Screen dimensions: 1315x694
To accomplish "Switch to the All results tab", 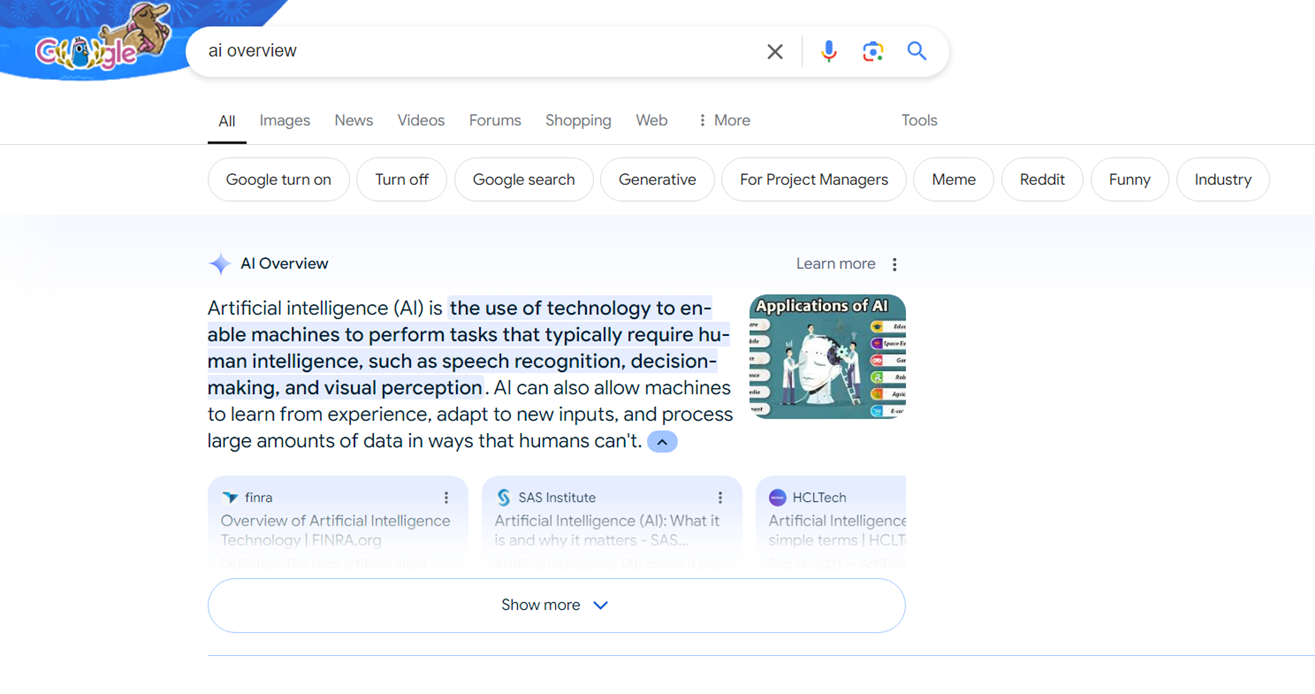I will (x=227, y=121).
